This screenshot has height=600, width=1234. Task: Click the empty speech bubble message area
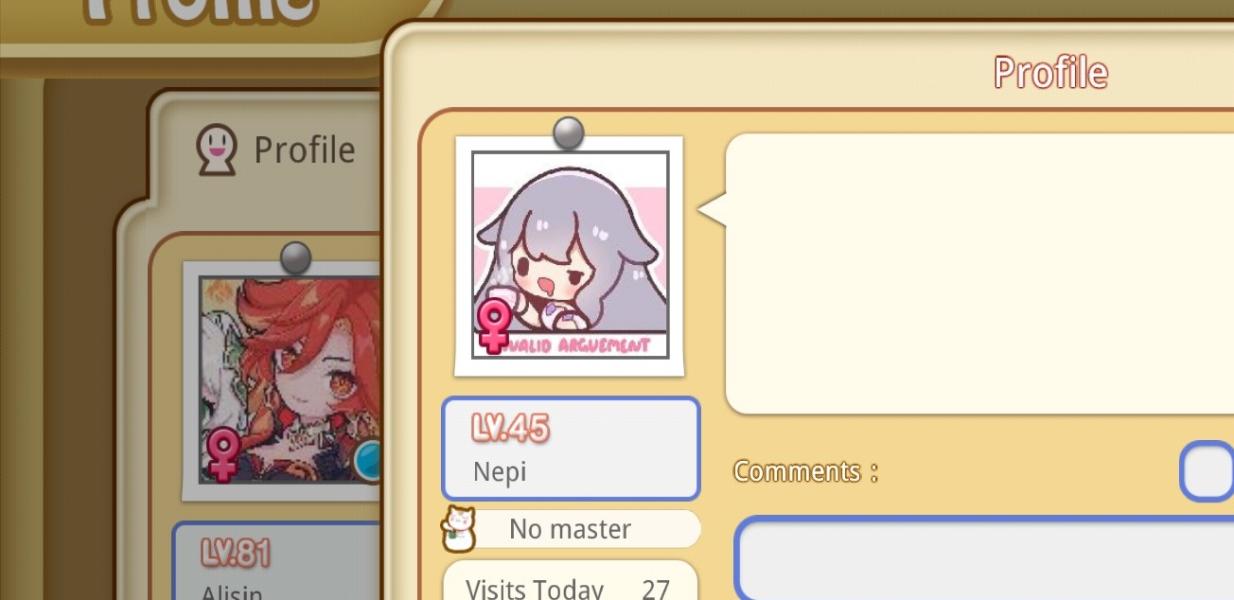(979, 273)
